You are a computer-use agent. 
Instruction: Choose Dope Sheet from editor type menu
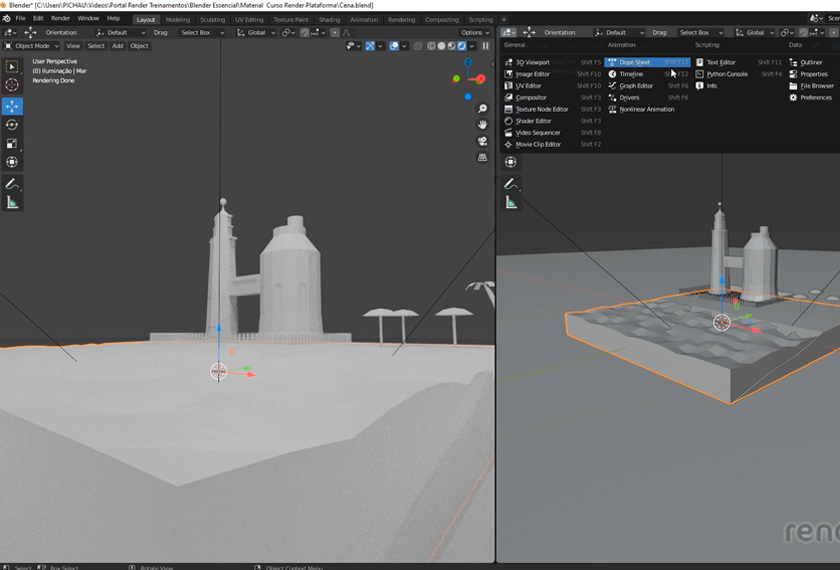tap(635, 62)
